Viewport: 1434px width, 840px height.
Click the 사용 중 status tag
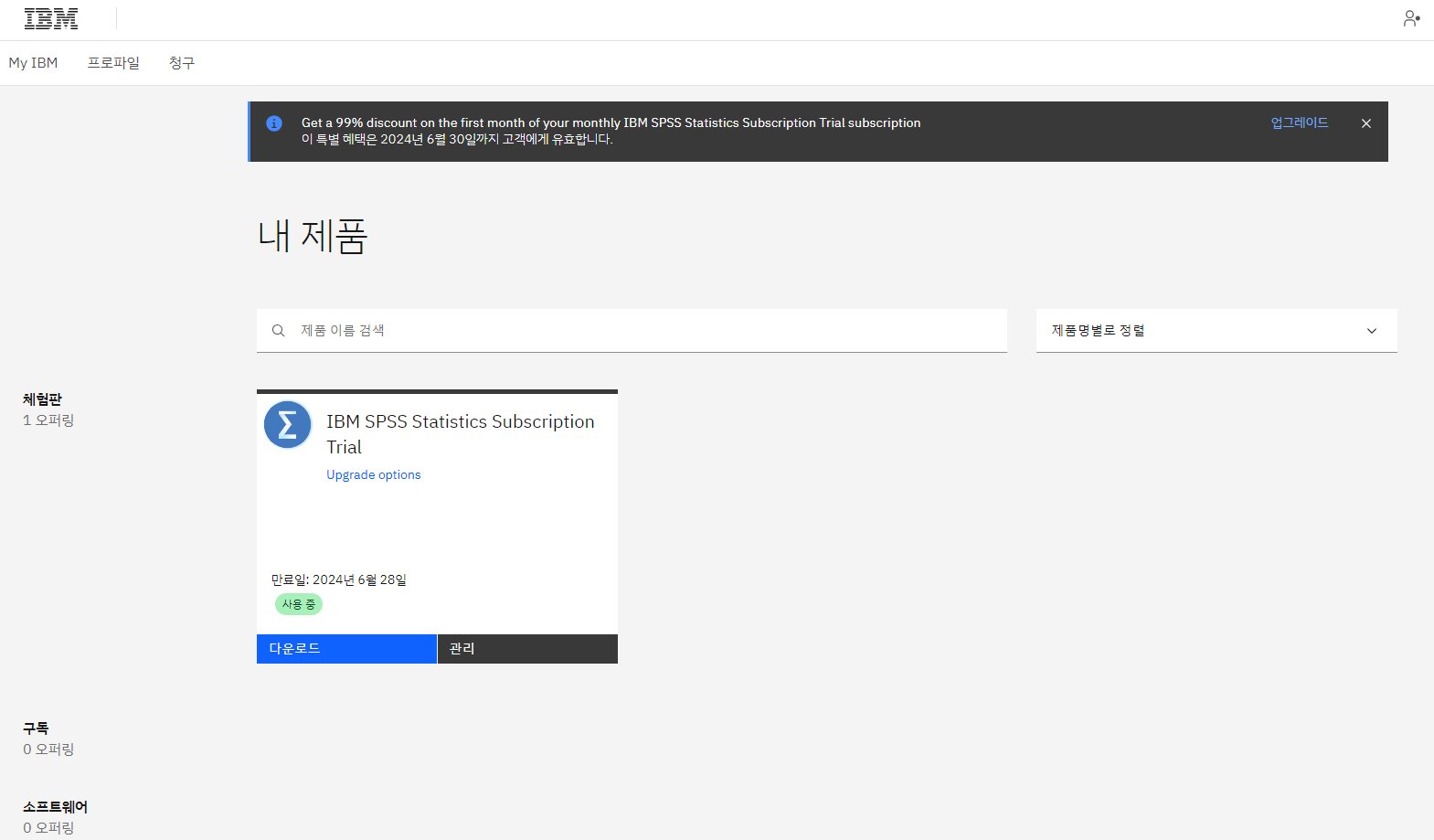[x=299, y=604]
